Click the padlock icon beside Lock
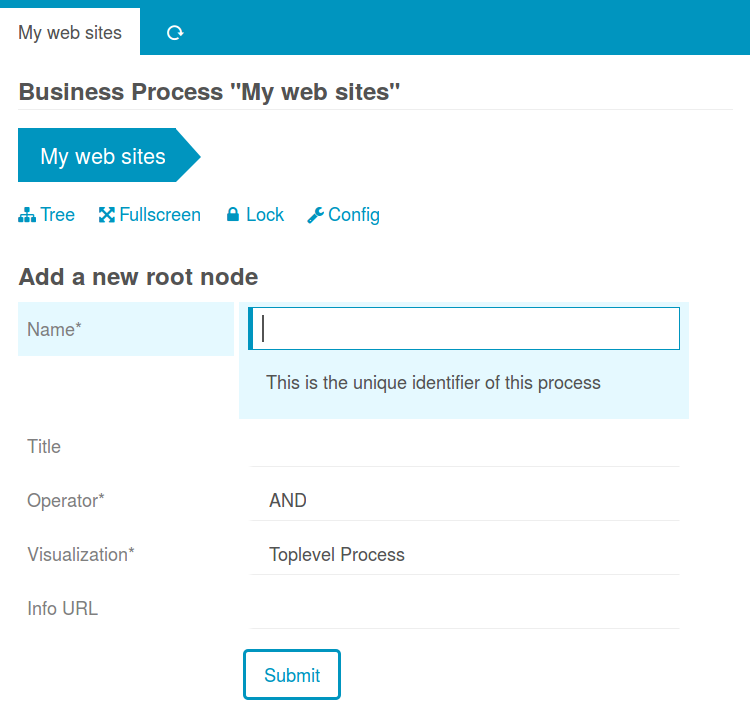Screen dimensions: 750x715 point(233,215)
